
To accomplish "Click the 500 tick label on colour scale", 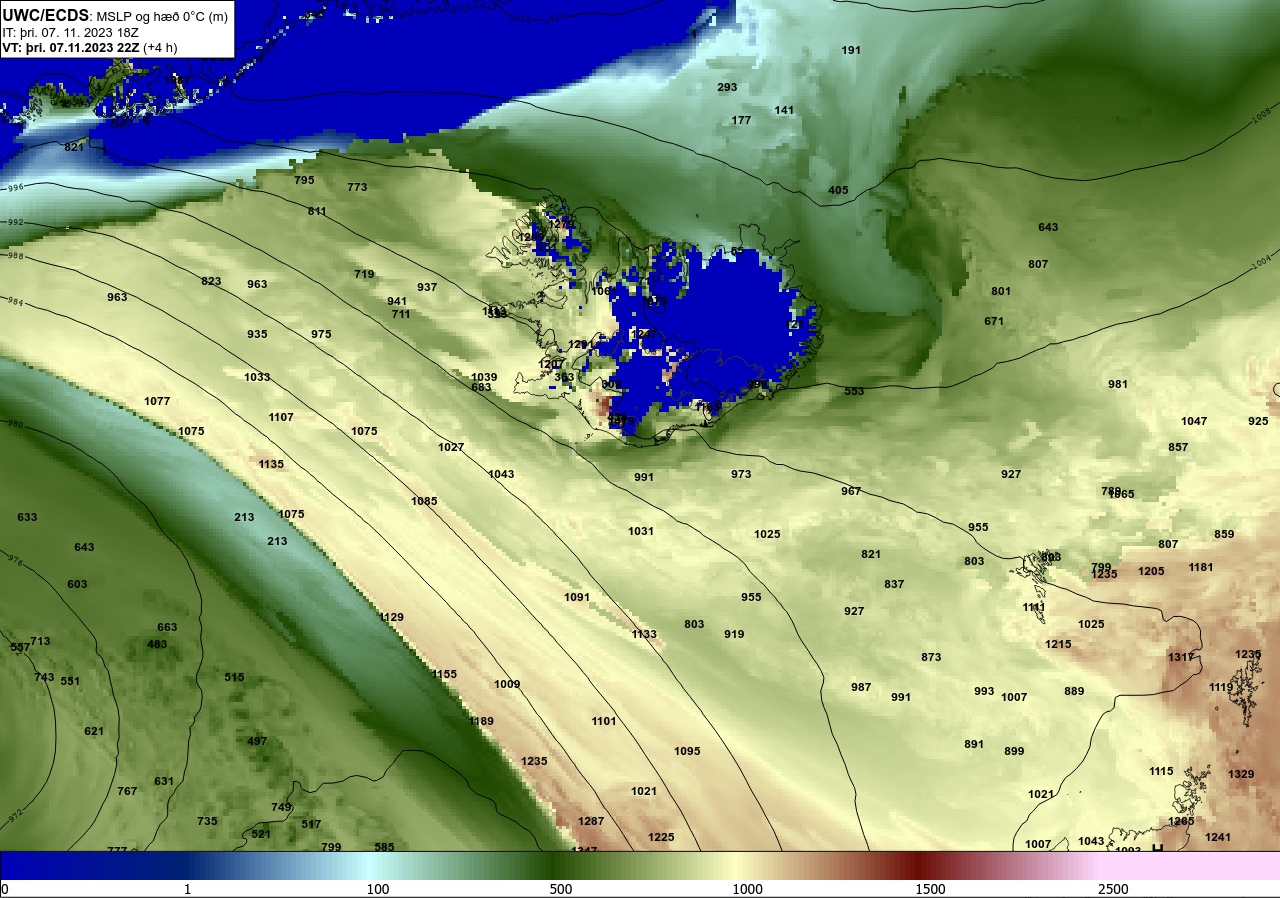I will pyautogui.click(x=561, y=889).
